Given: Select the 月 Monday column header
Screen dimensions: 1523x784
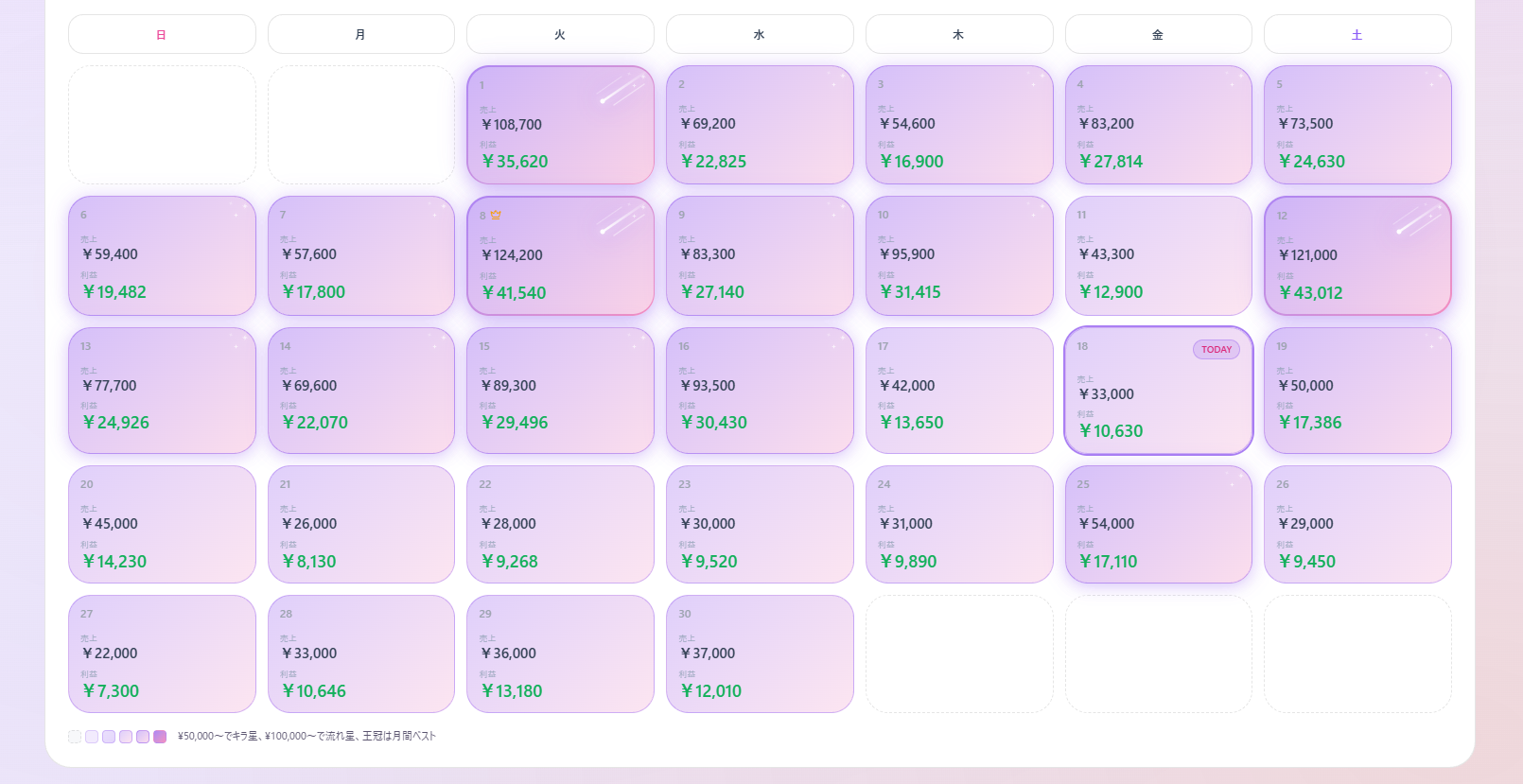Looking at the screenshot, I should point(361,34).
